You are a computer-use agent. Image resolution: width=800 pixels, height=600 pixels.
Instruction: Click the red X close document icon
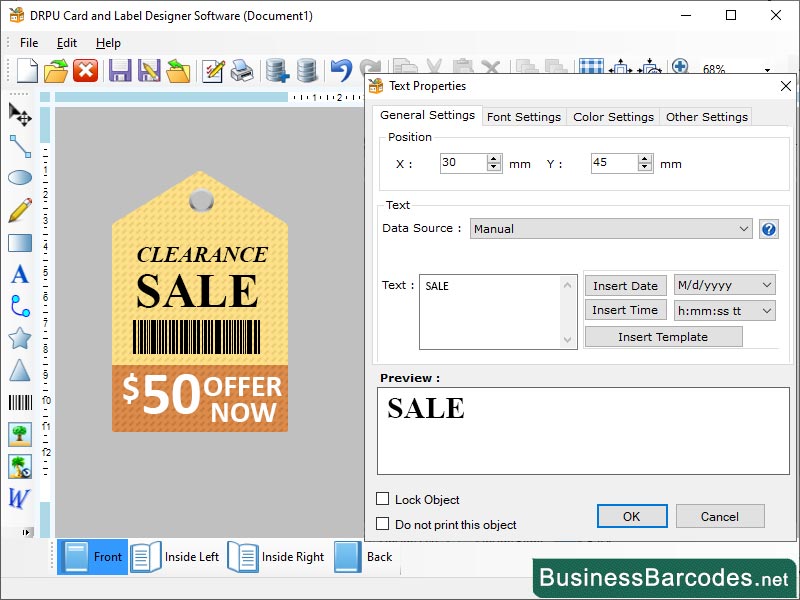85,70
